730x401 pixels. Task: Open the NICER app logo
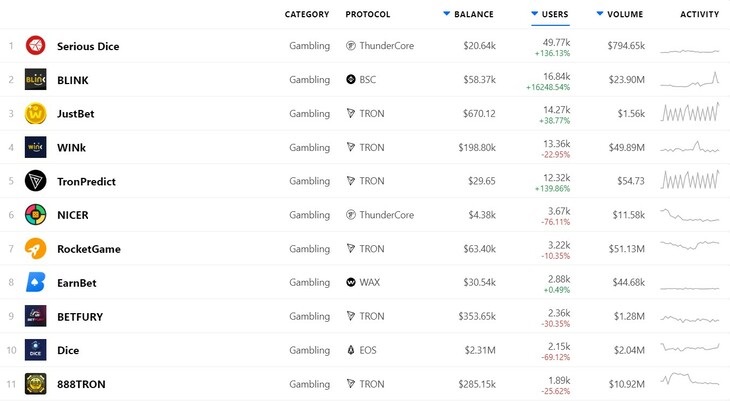click(35, 215)
